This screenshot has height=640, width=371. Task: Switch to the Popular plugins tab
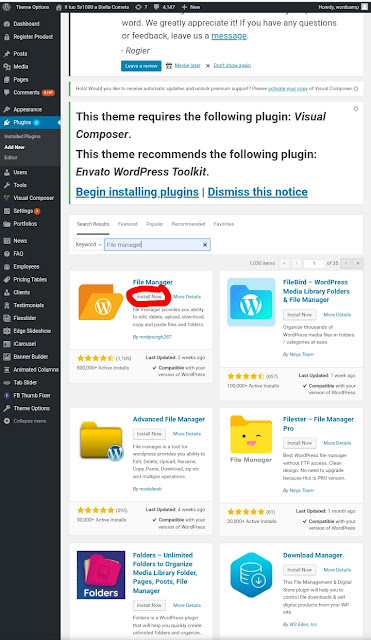click(155, 224)
